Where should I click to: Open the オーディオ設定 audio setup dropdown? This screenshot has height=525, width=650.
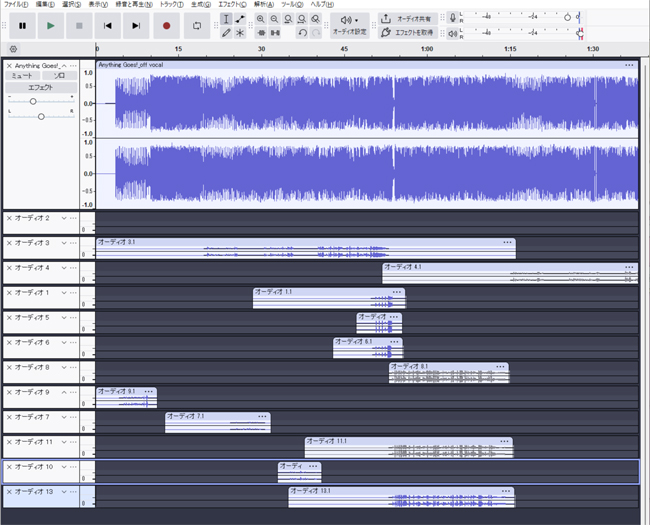[349, 25]
